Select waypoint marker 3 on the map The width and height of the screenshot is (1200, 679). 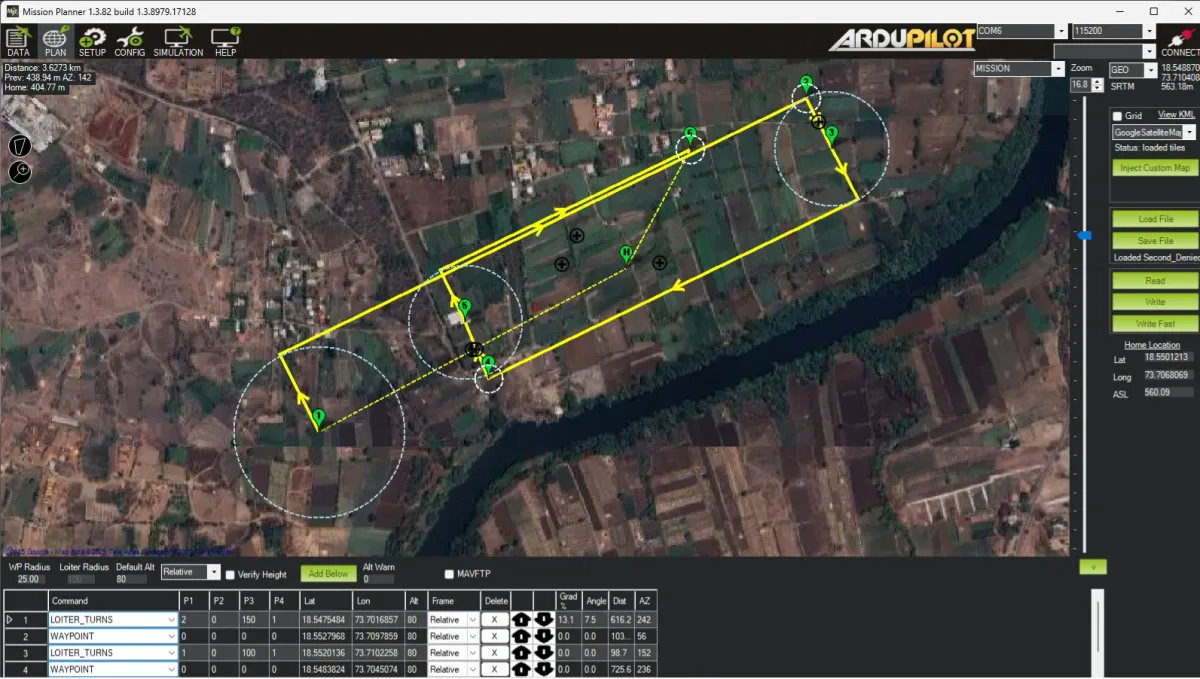point(831,135)
